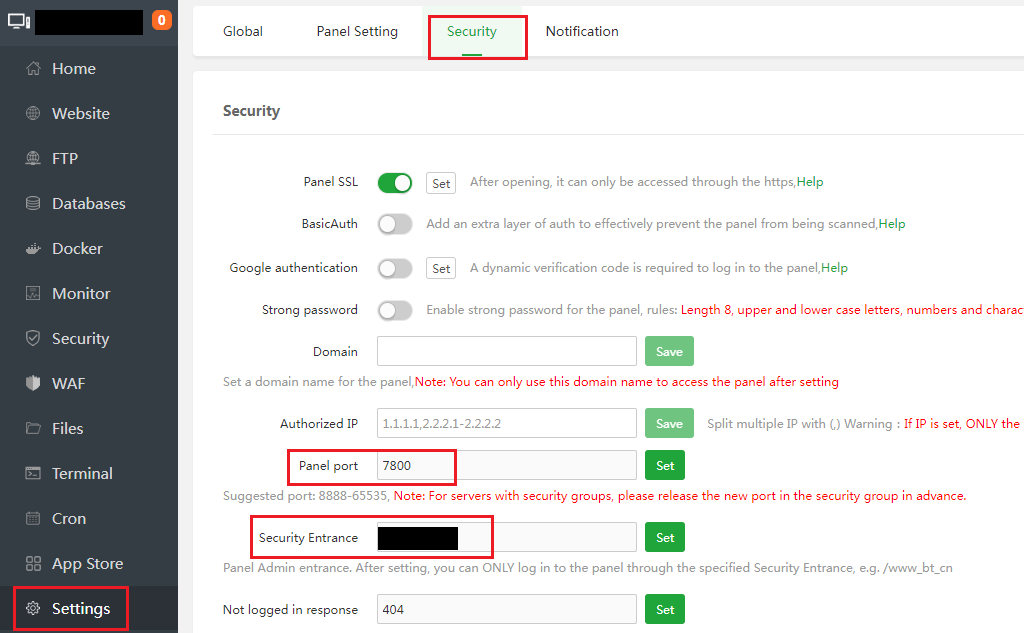Switch to the Panel Setting tab
Image resolution: width=1024 pixels, height=633 pixels.
357,31
